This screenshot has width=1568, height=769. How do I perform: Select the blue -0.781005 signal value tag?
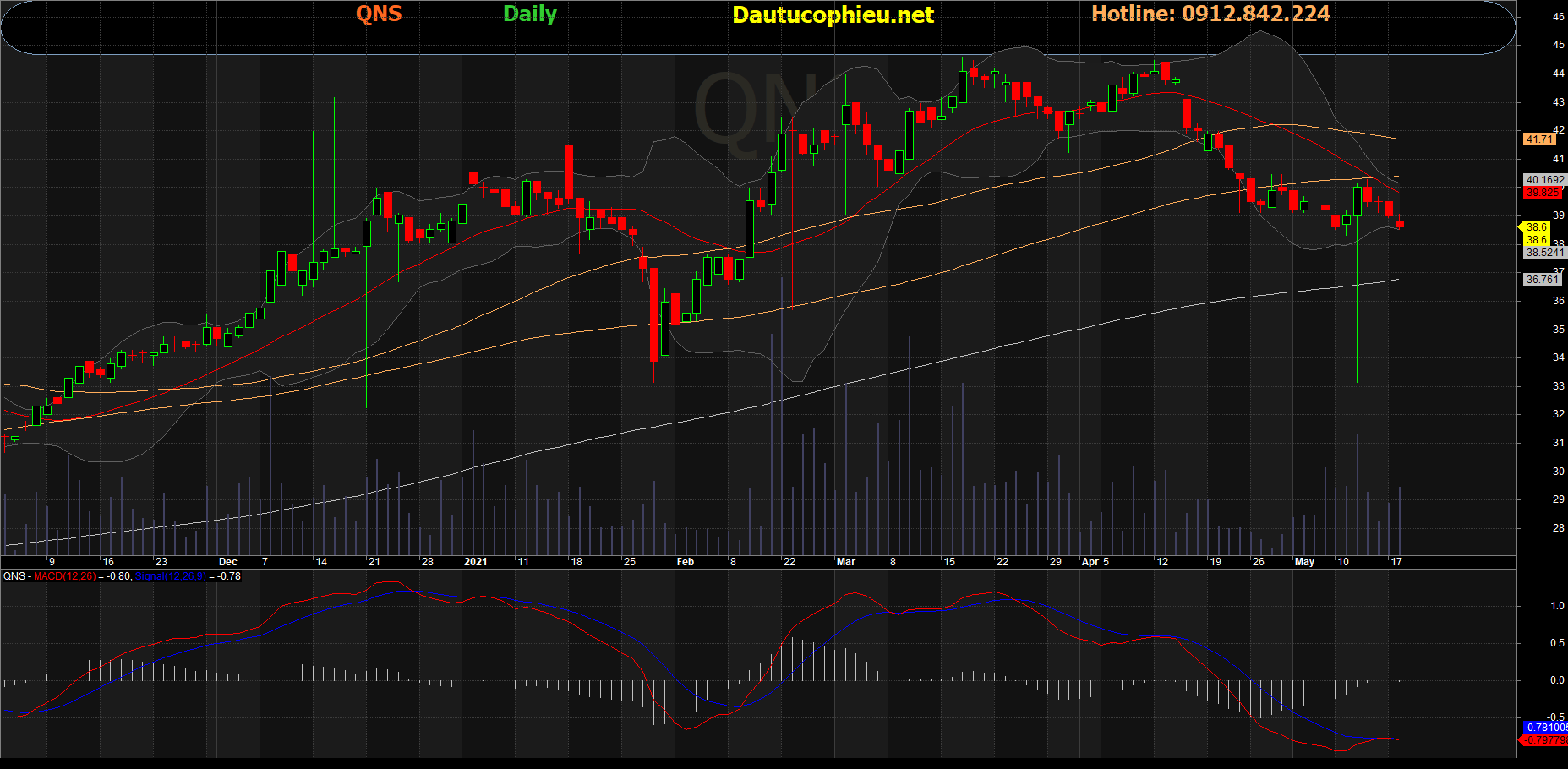tap(1545, 728)
